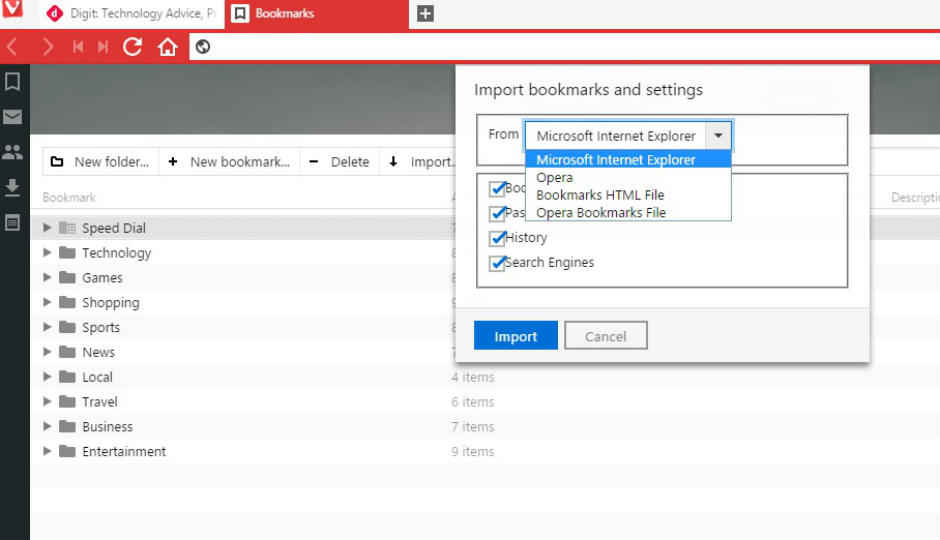The width and height of the screenshot is (940, 540).
Task: Click the Description column header
Action: point(915,197)
